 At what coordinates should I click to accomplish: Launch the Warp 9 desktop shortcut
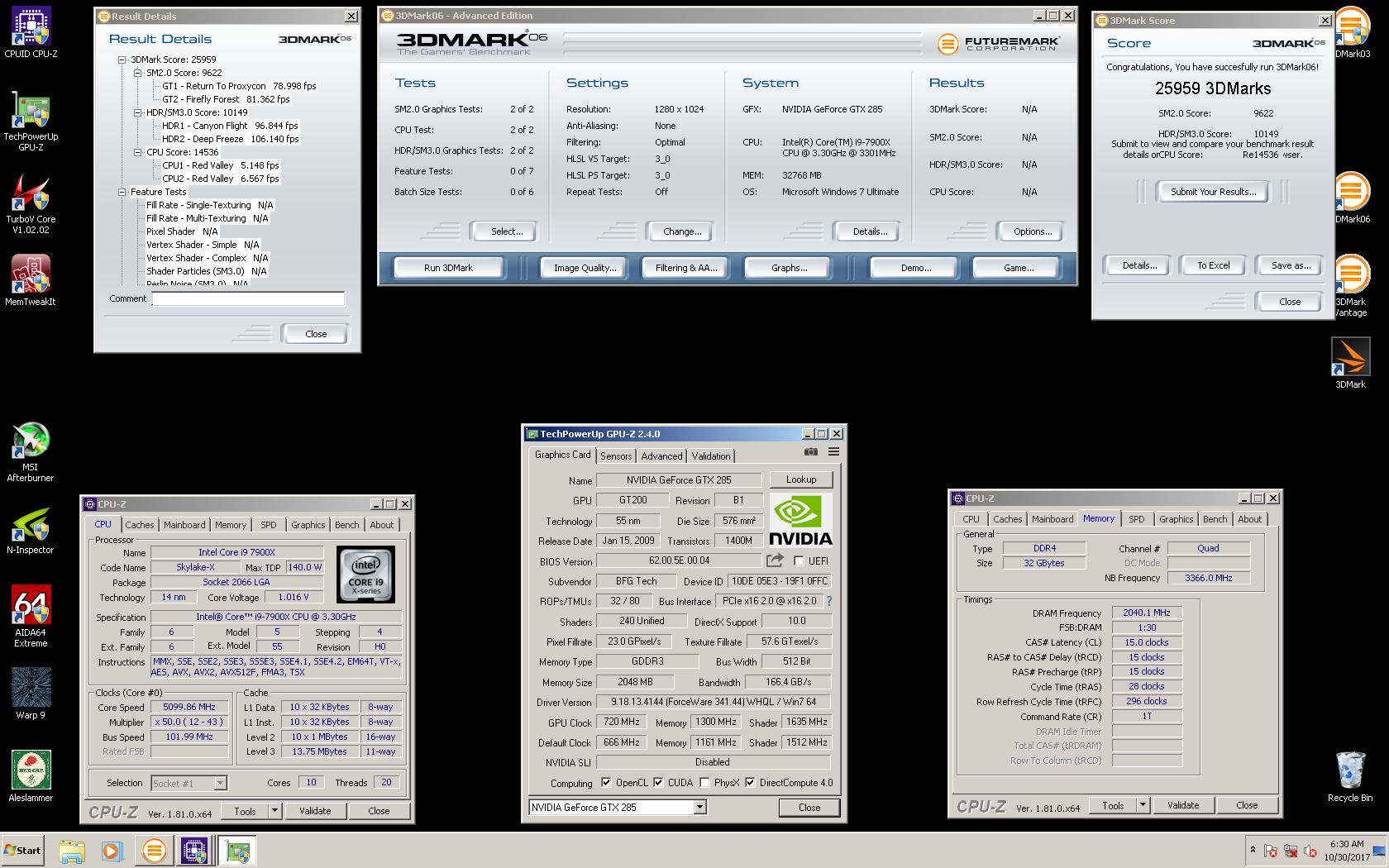coord(31,693)
